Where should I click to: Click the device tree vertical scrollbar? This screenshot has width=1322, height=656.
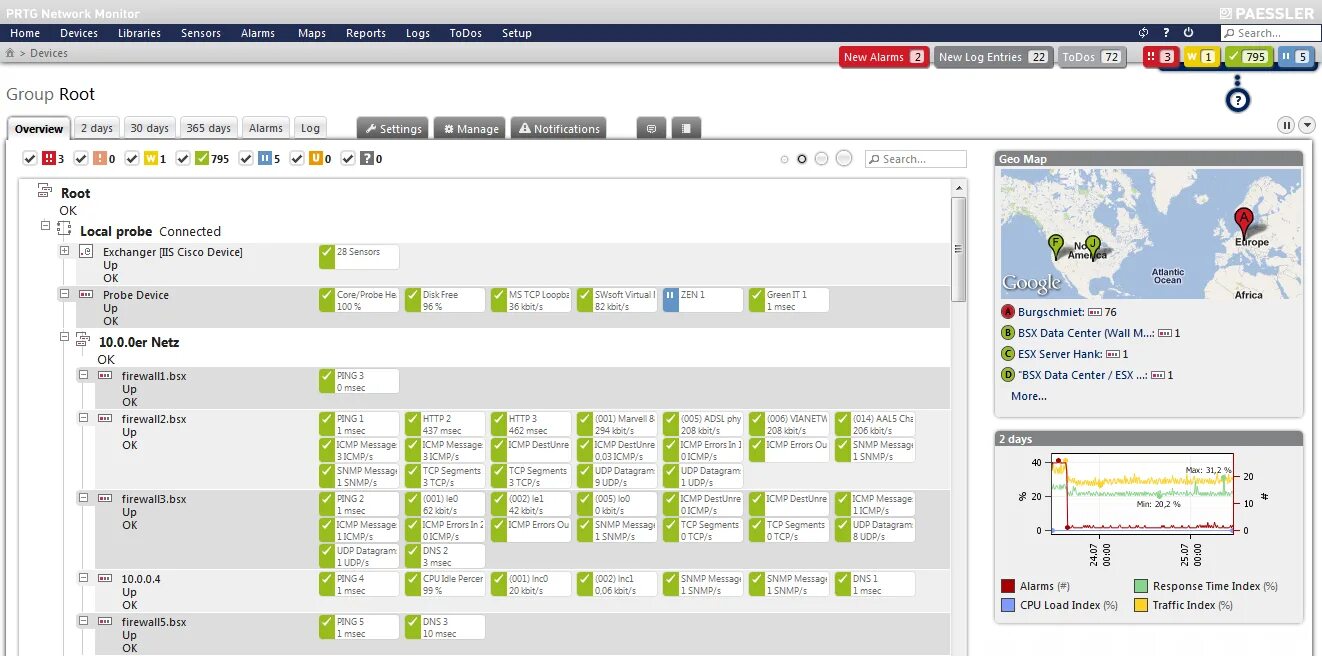(x=958, y=250)
